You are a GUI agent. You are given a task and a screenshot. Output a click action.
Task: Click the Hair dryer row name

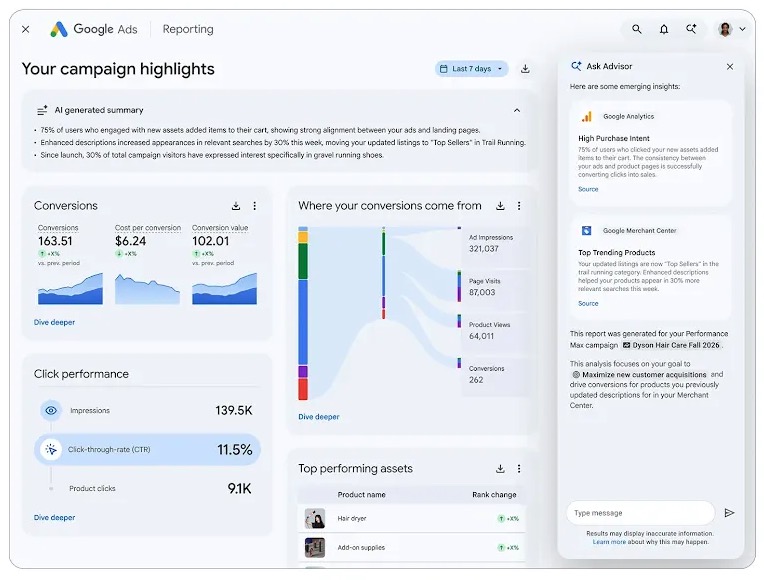point(352,519)
